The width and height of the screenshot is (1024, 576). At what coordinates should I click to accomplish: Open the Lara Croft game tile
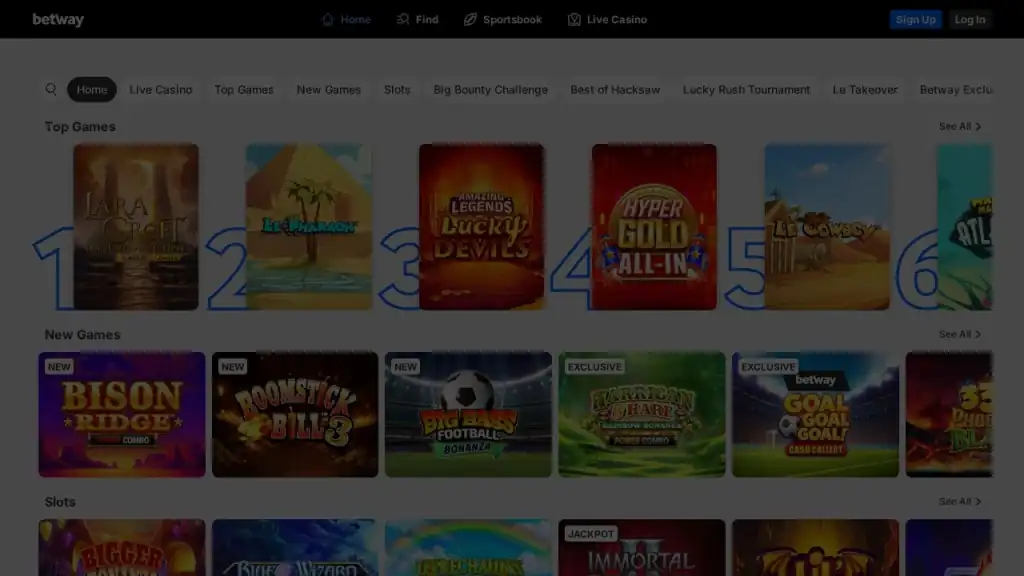(x=136, y=227)
